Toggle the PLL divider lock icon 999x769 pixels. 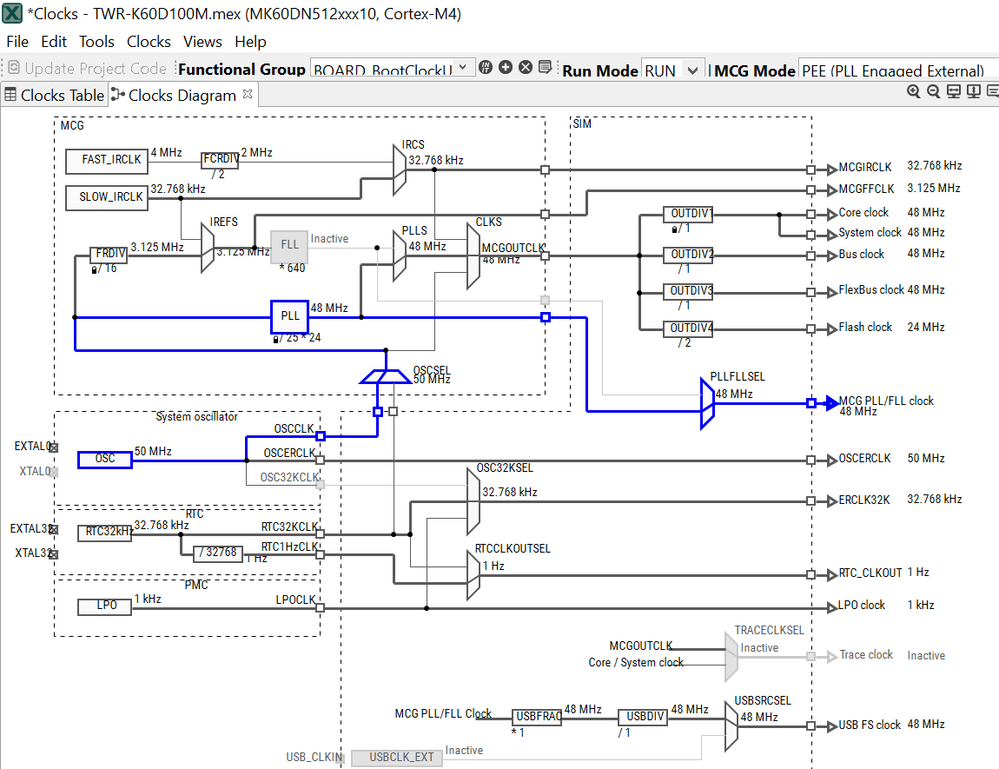click(275, 339)
